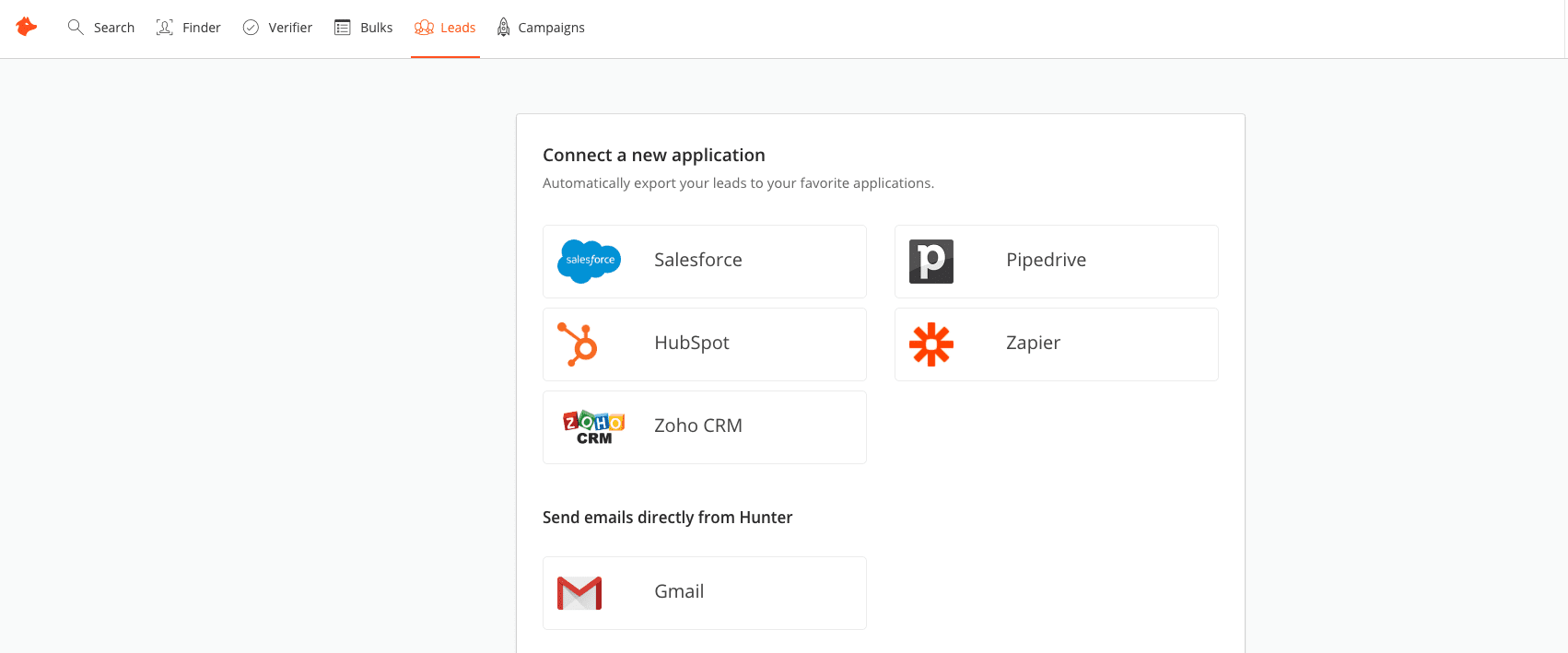Click the Zoho CRM logo

[594, 427]
